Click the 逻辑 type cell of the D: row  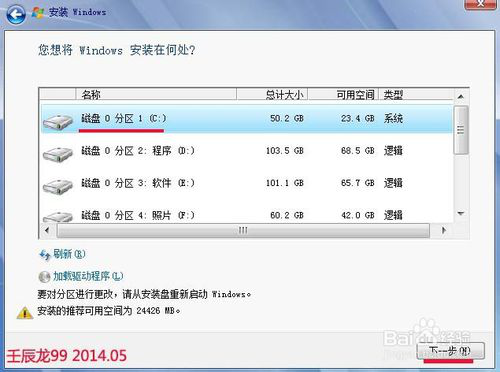click(393, 151)
